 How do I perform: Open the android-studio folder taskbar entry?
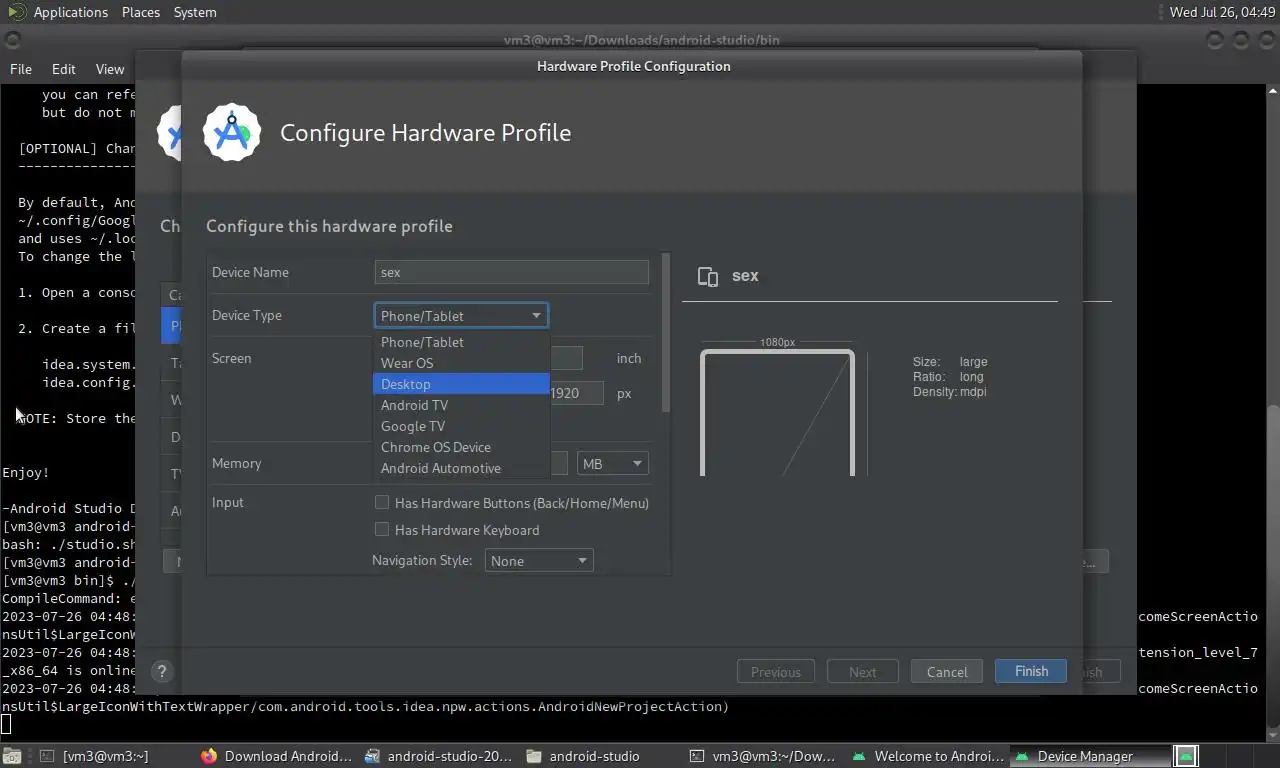pyautogui.click(x=584, y=756)
